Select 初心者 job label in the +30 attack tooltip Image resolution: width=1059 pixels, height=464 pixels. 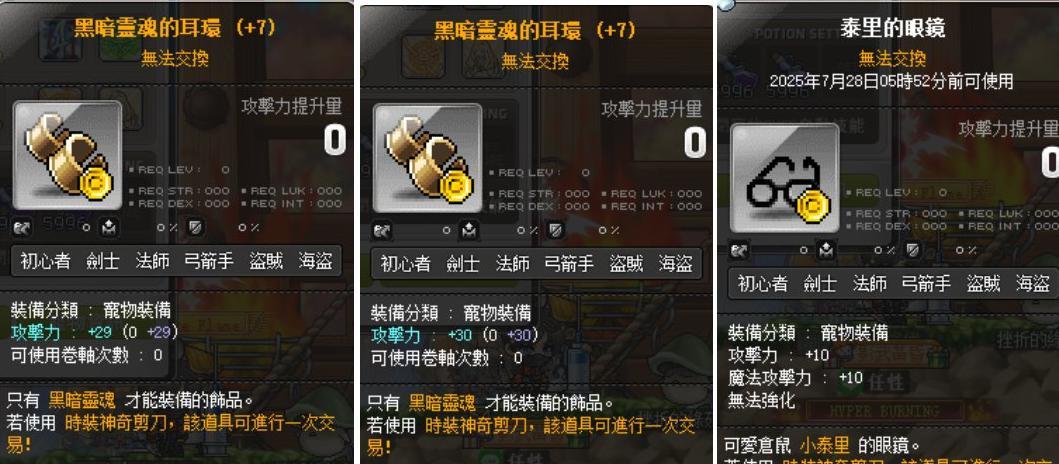click(x=405, y=263)
